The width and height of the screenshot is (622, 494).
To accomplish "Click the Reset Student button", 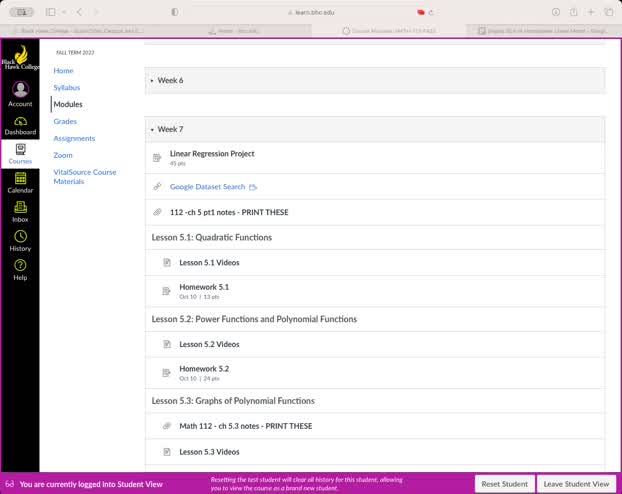I will [x=504, y=484].
